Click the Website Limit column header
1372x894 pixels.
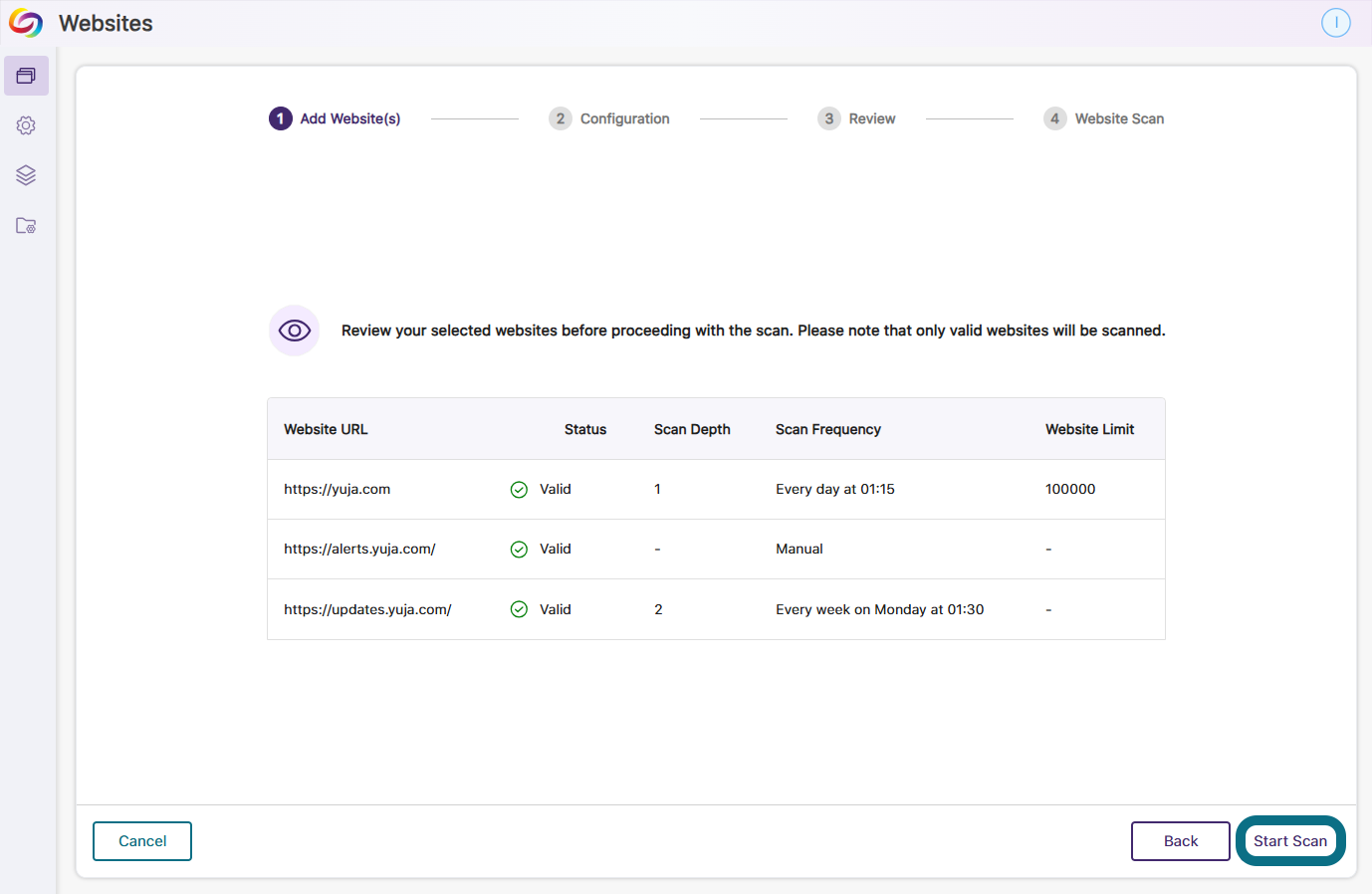(x=1090, y=429)
